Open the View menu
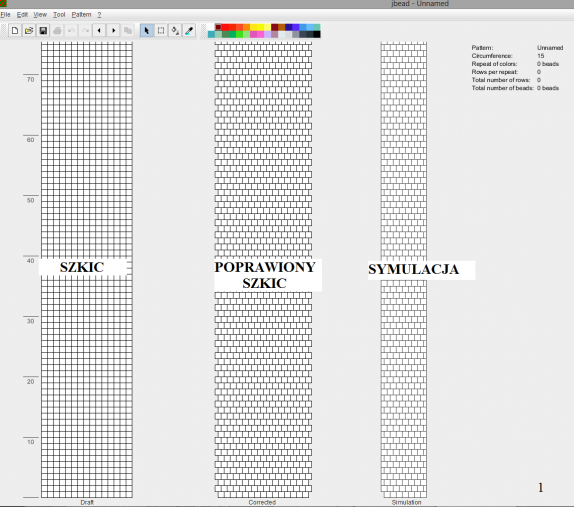 40,15
